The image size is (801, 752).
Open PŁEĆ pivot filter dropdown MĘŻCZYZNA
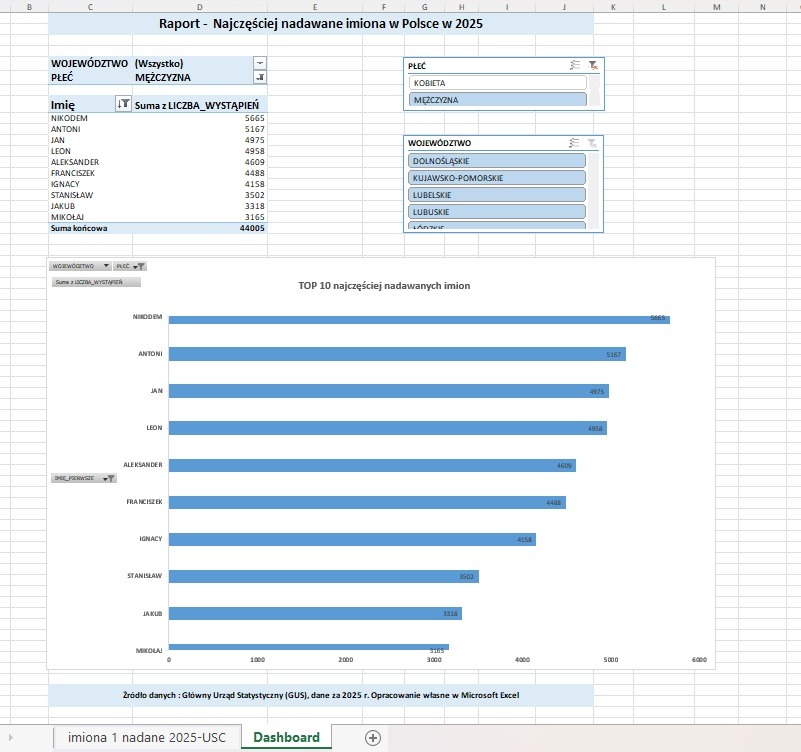(x=260, y=77)
